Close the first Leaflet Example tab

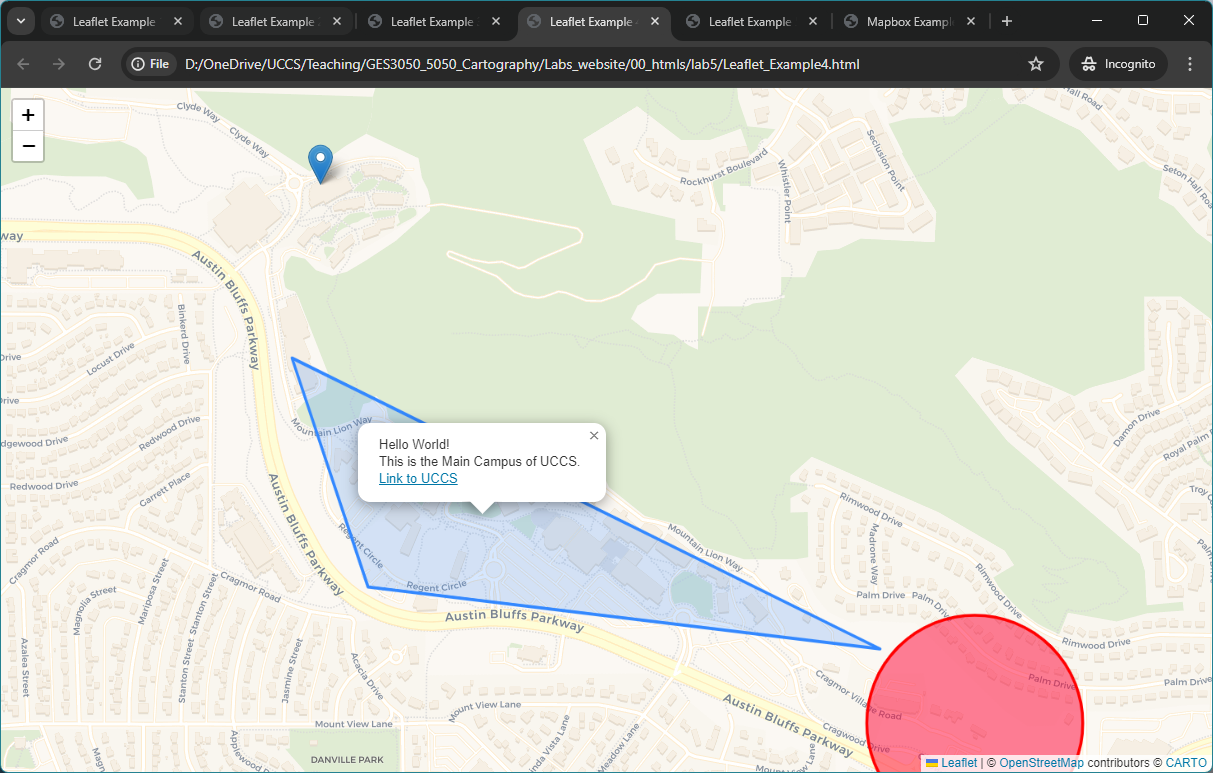(x=177, y=21)
